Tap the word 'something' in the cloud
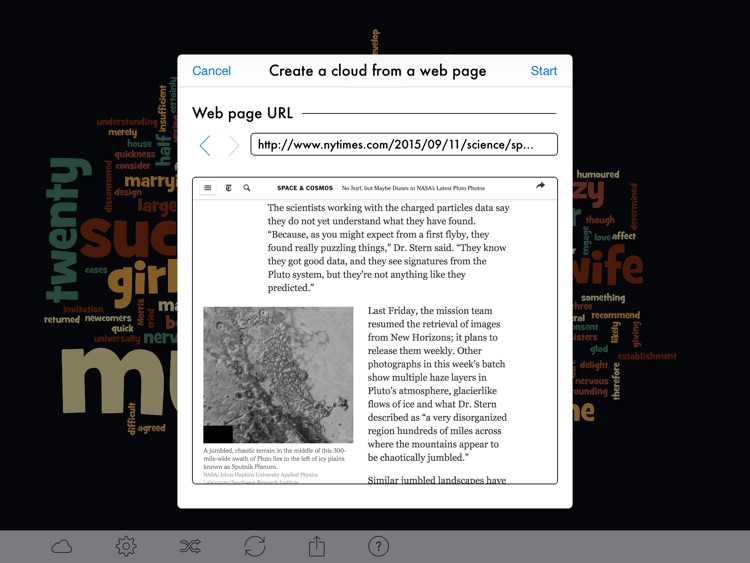 (x=603, y=298)
